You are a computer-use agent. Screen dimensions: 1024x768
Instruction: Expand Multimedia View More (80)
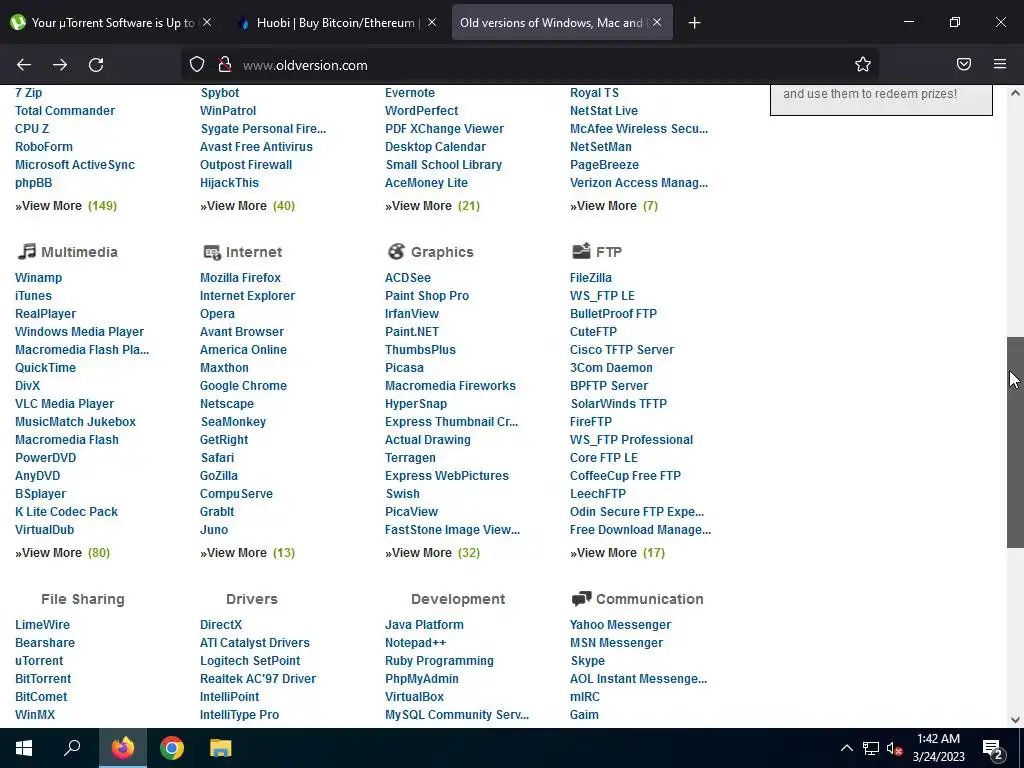(x=63, y=552)
